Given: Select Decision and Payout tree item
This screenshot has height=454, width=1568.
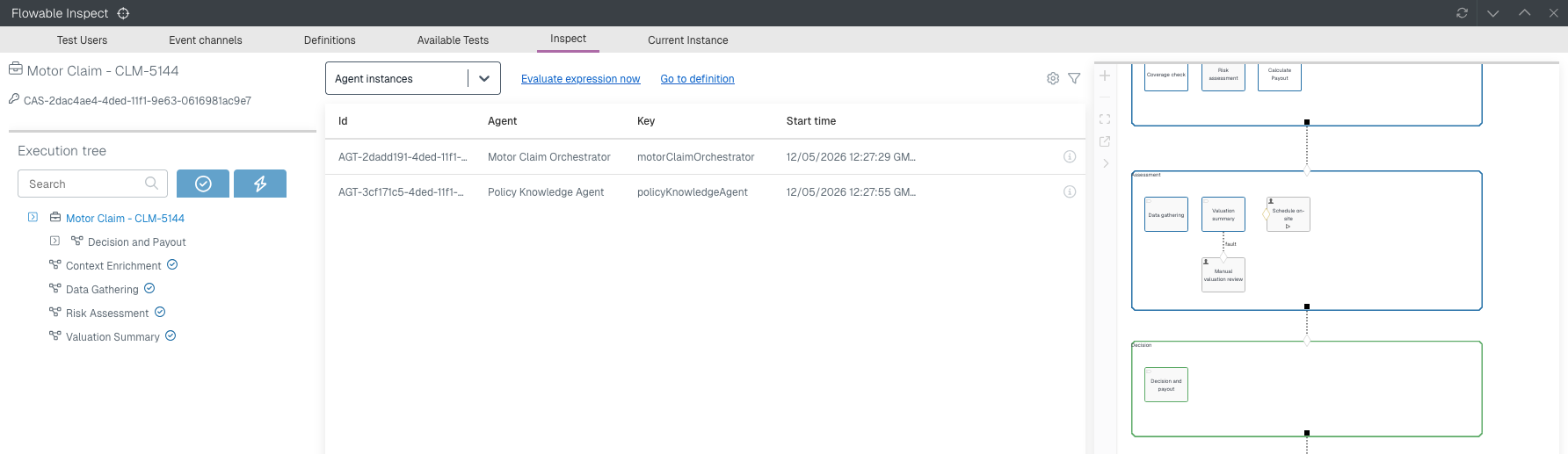Looking at the screenshot, I should tap(137, 242).
